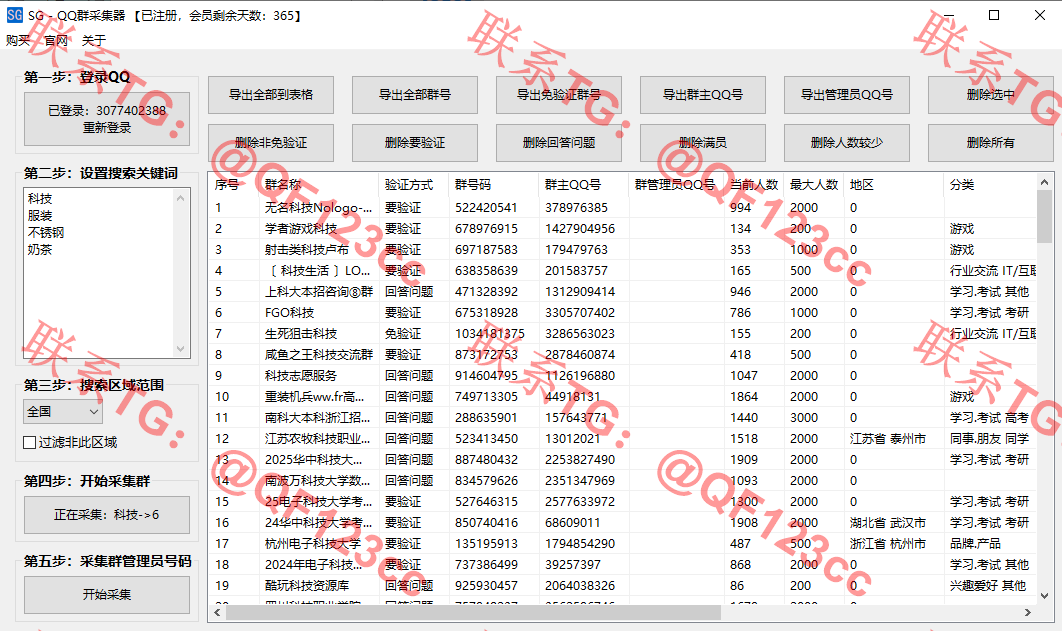Click category cell 品牌.产品

(x=975, y=544)
